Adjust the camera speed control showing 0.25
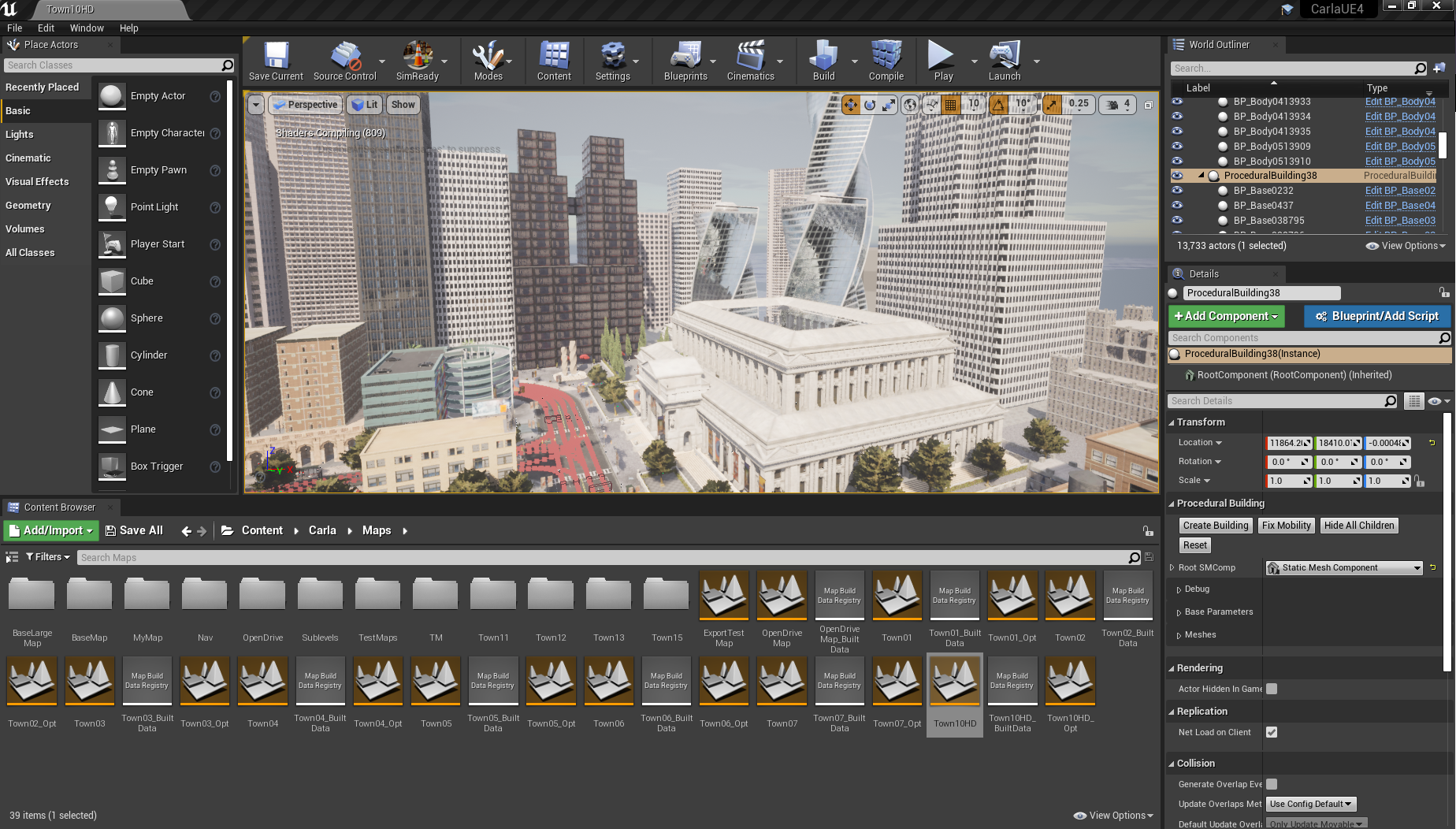This screenshot has height=829, width=1456. tap(1079, 104)
